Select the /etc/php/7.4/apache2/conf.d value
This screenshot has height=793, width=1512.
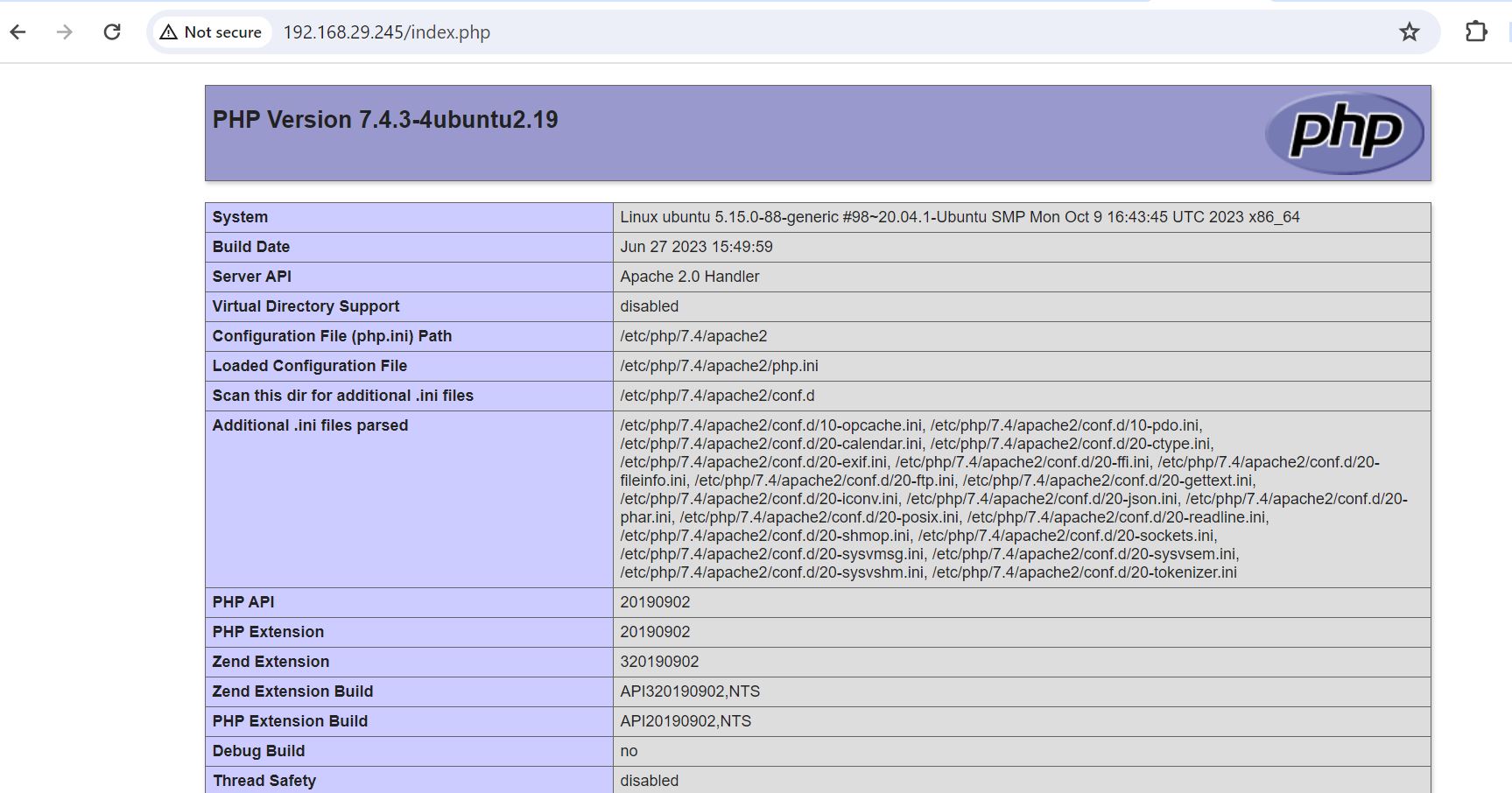717,396
